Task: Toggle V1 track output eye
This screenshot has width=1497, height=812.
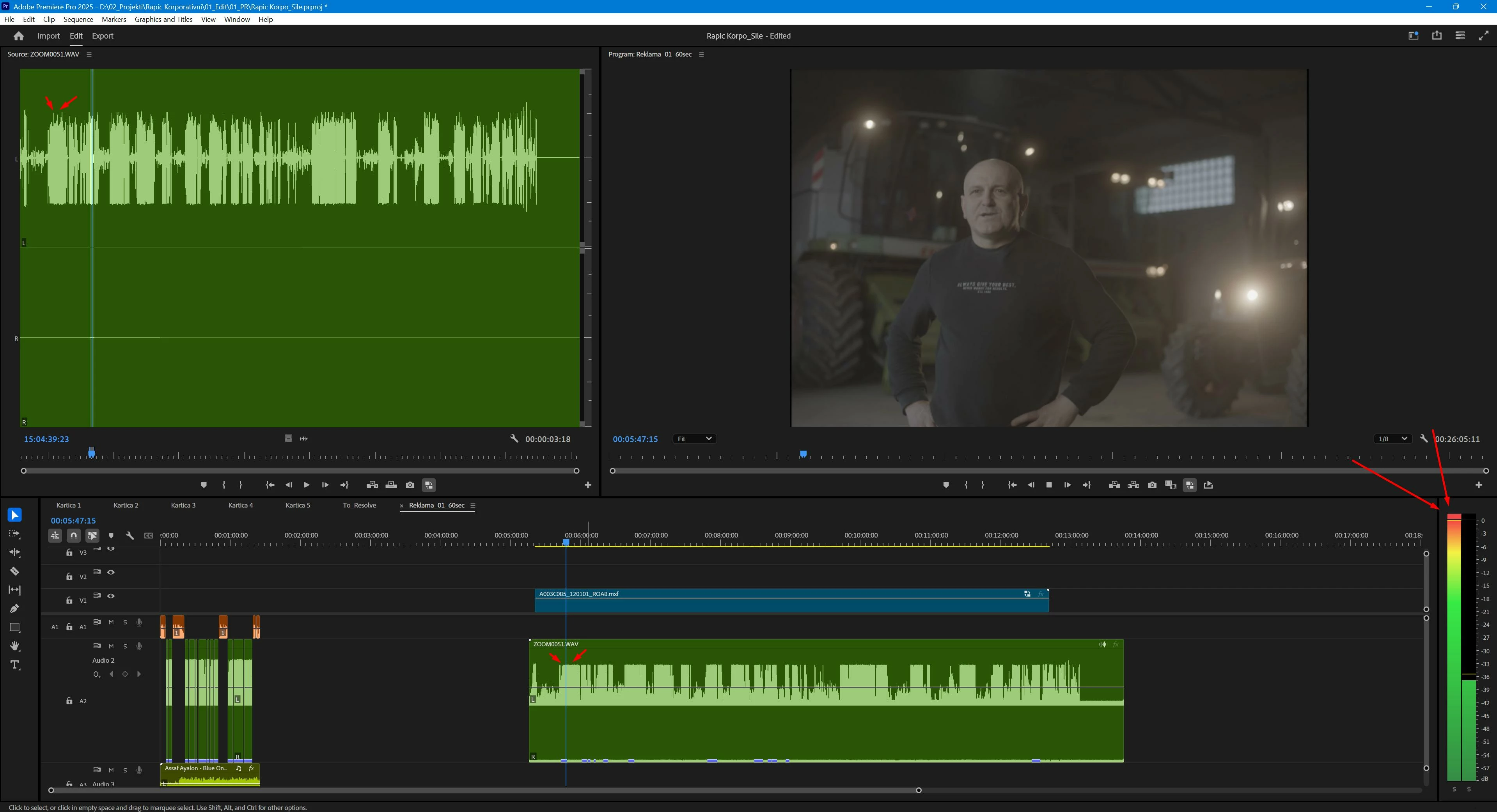Action: coord(111,596)
